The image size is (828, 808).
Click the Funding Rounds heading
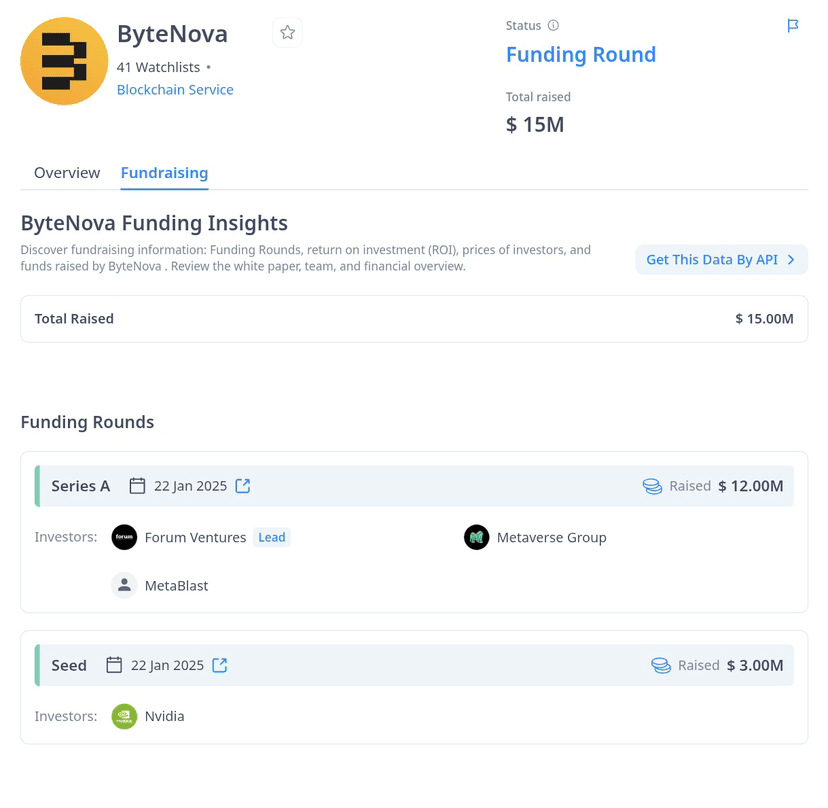tap(87, 422)
